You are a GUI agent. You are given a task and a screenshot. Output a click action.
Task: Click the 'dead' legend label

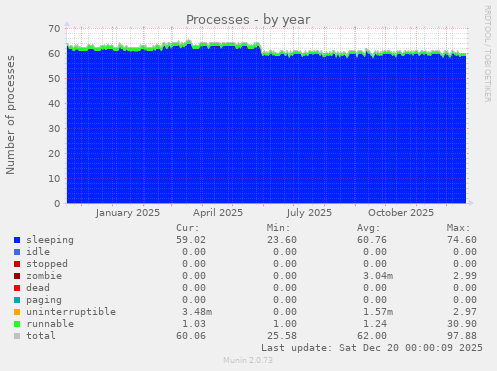tap(38, 288)
